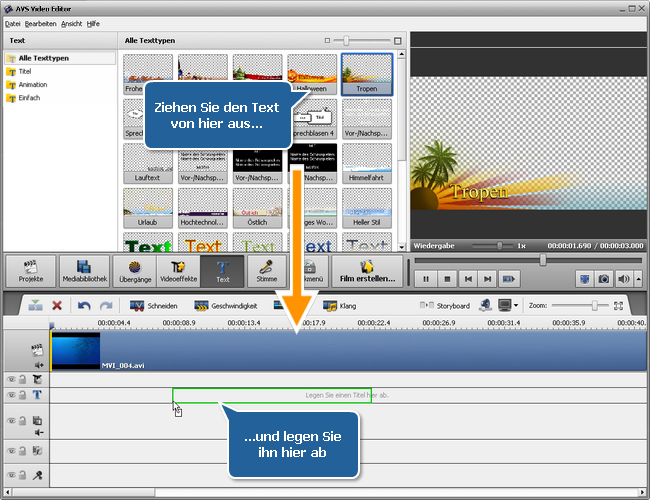Open the Stimme voice recording panel
Viewport: 650px width, 500px height.
(267, 271)
